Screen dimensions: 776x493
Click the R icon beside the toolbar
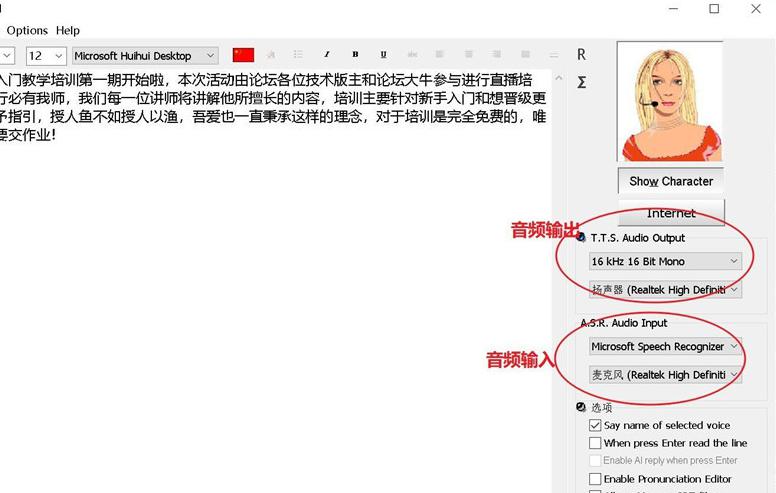(581, 54)
